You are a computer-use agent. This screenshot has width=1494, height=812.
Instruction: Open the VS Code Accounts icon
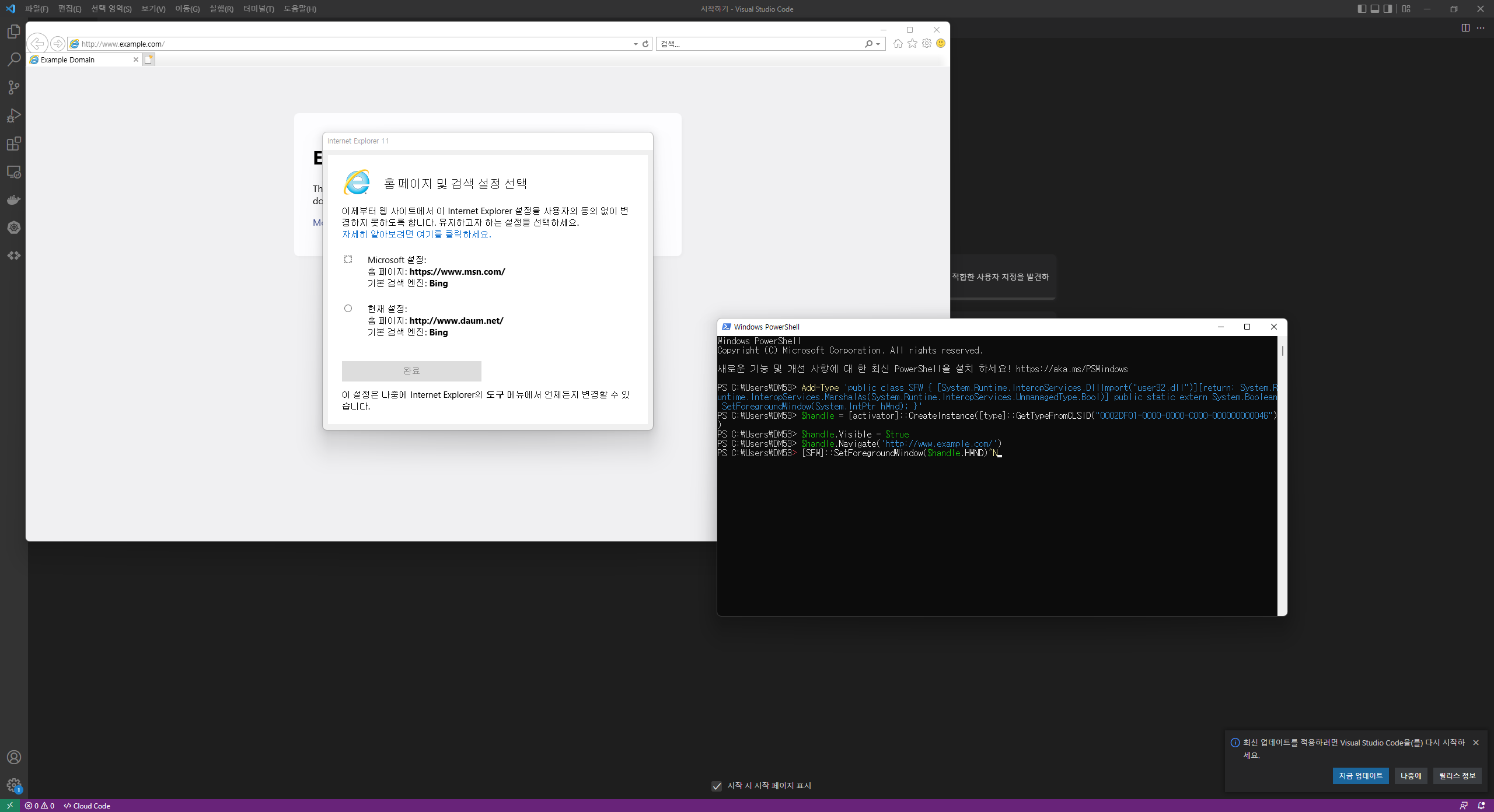(x=13, y=757)
